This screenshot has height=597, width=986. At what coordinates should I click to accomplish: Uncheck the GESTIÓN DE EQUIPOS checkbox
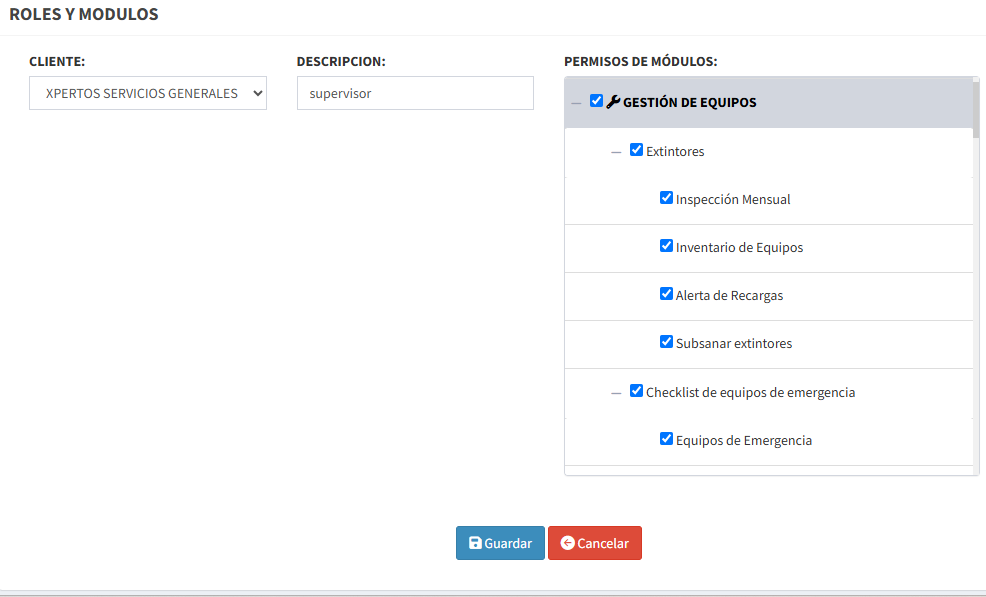click(x=596, y=101)
